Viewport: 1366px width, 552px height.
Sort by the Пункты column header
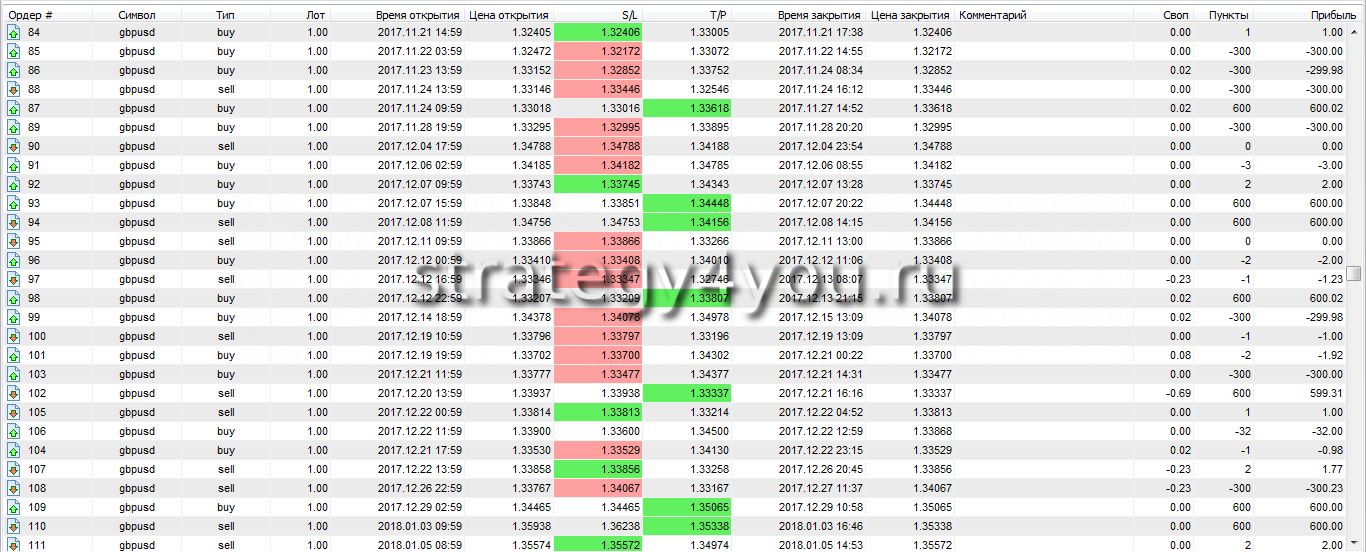point(1227,15)
